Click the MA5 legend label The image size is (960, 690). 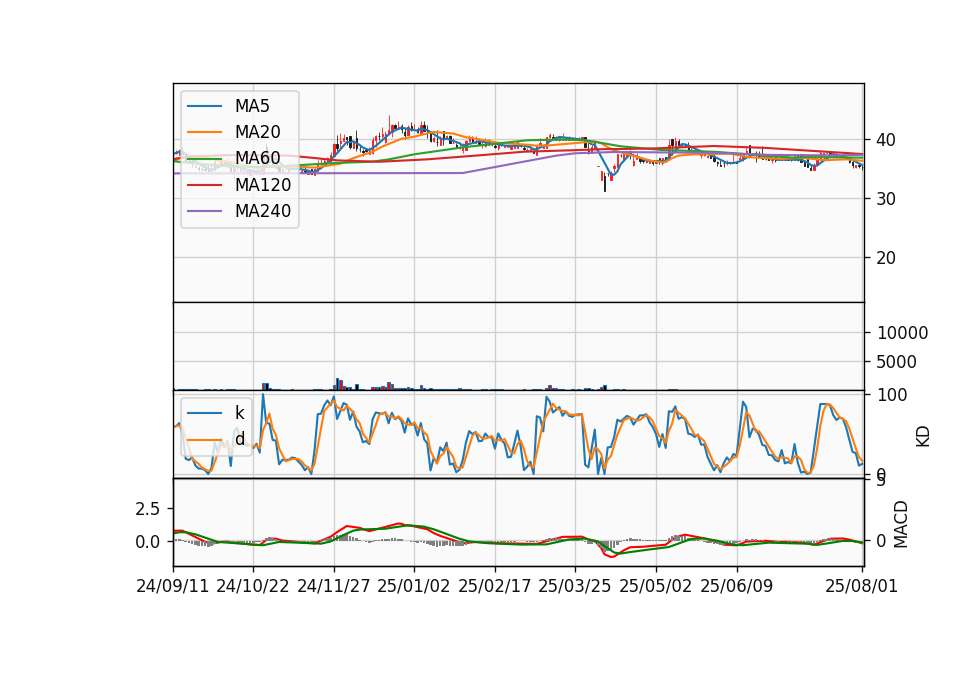click(x=252, y=106)
